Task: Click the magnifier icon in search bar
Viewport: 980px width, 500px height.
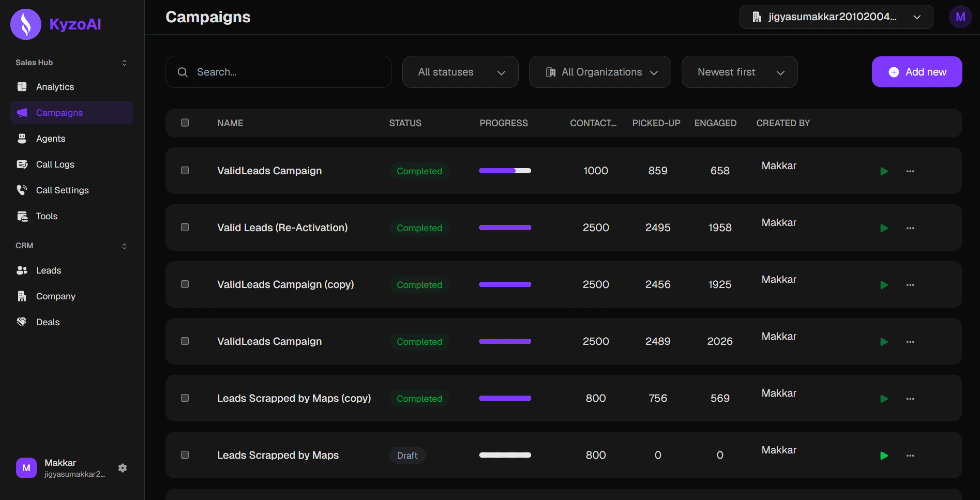Action: pyautogui.click(x=182, y=72)
